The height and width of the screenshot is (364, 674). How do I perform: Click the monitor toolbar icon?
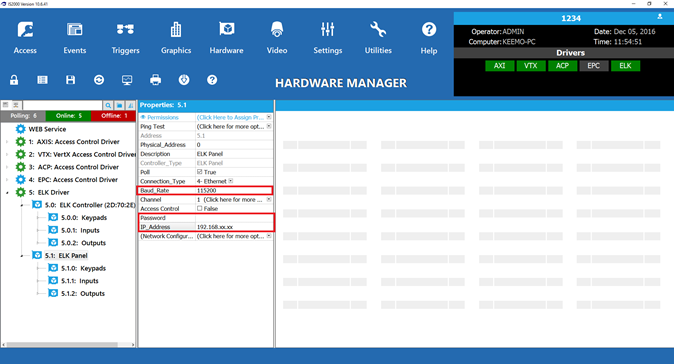pyautogui.click(x=127, y=80)
